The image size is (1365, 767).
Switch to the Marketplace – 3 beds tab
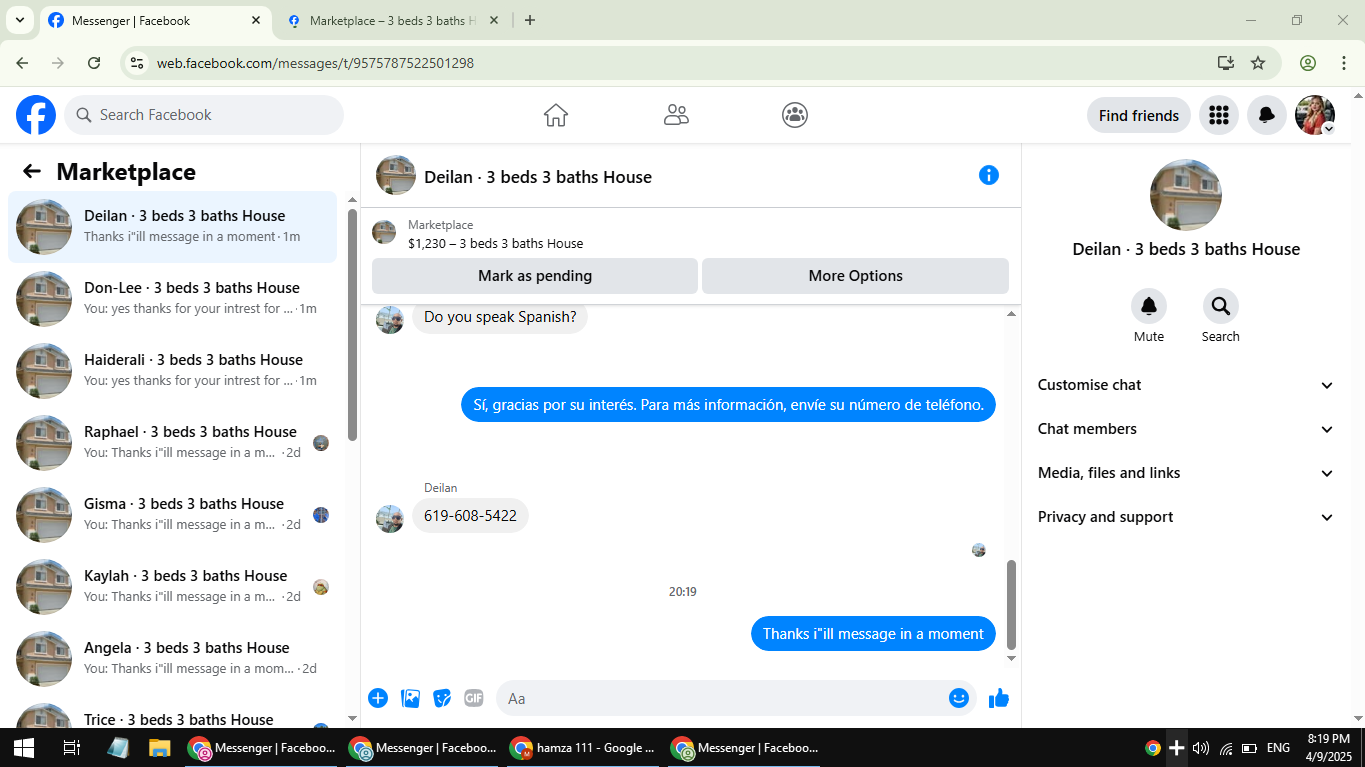[x=394, y=20]
